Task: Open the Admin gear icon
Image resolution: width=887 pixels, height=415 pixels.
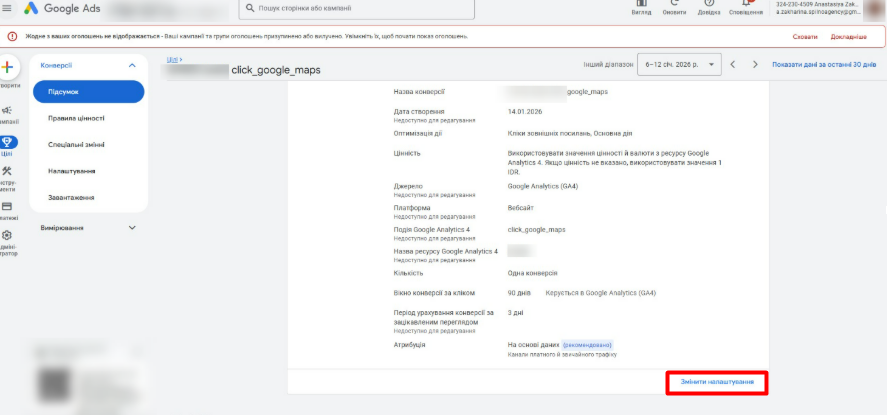Action: click(7, 236)
